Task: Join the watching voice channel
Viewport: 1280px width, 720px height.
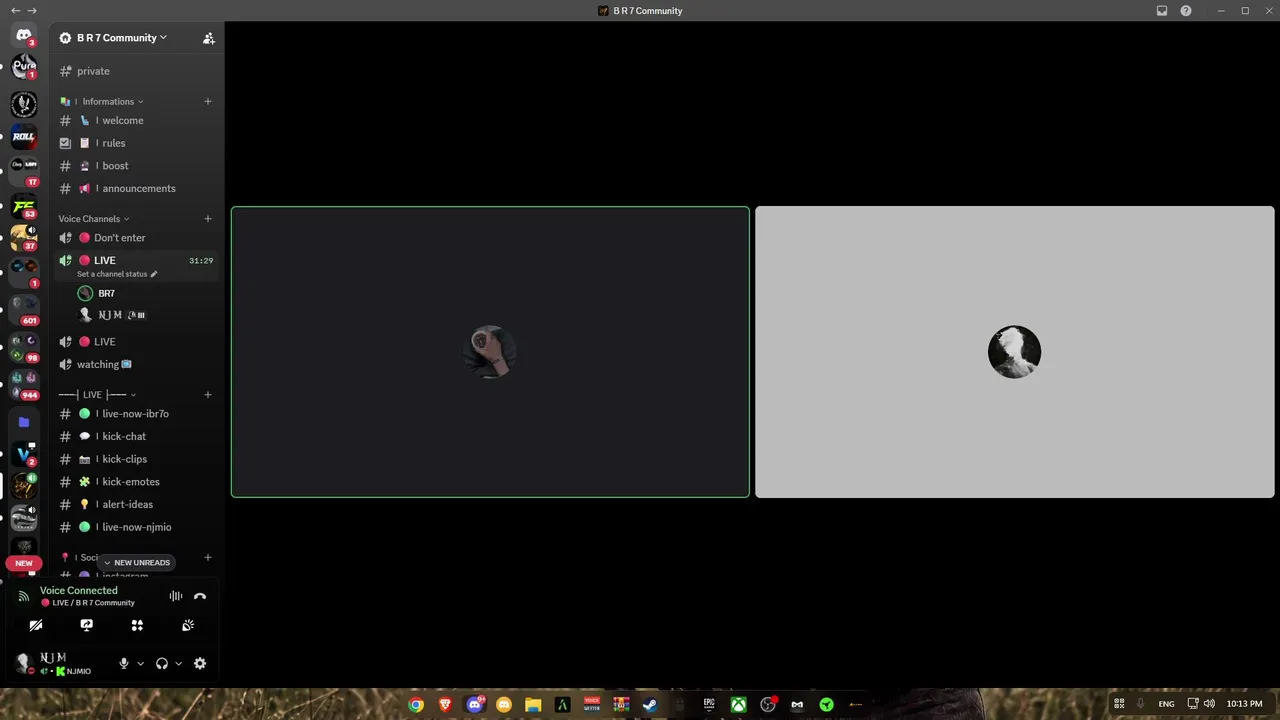Action: [x=137, y=364]
